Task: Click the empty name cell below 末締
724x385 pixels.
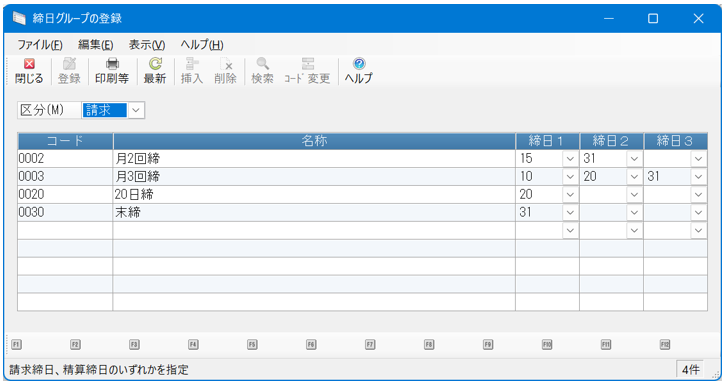Action: pyautogui.click(x=314, y=231)
